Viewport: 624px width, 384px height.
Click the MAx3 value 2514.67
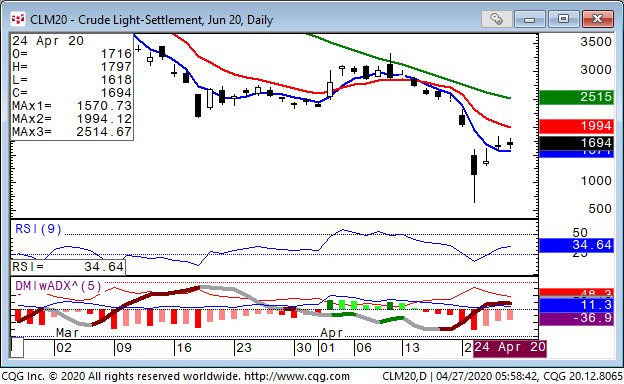(x=104, y=131)
